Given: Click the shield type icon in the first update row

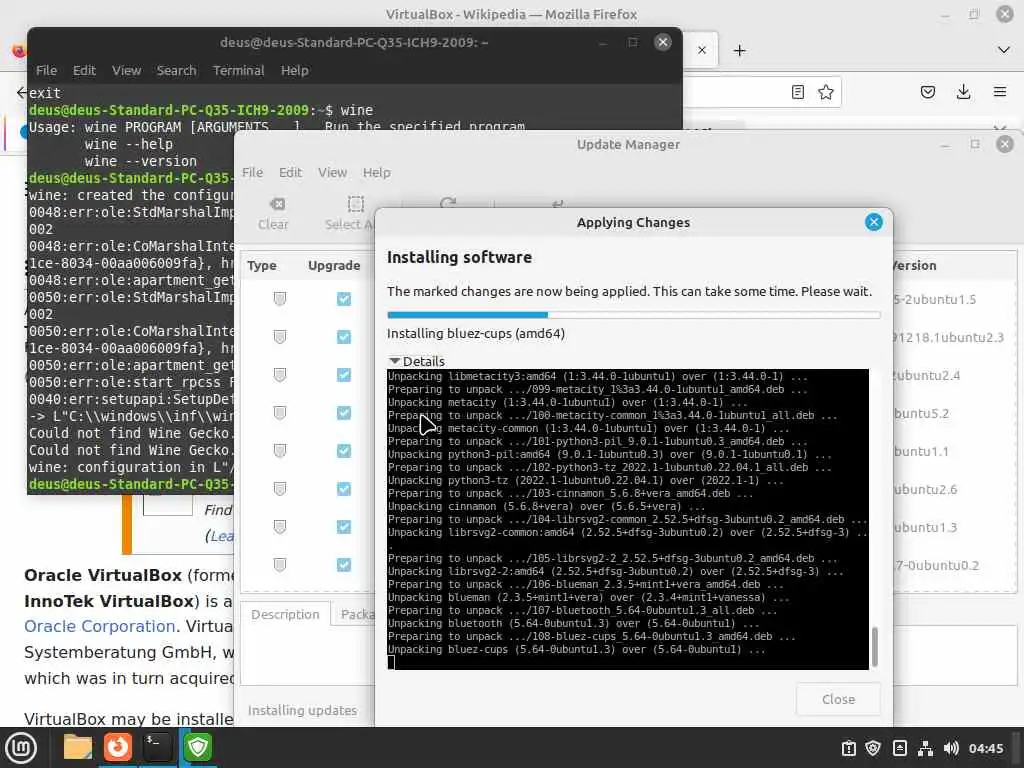Looking at the screenshot, I should [x=280, y=299].
